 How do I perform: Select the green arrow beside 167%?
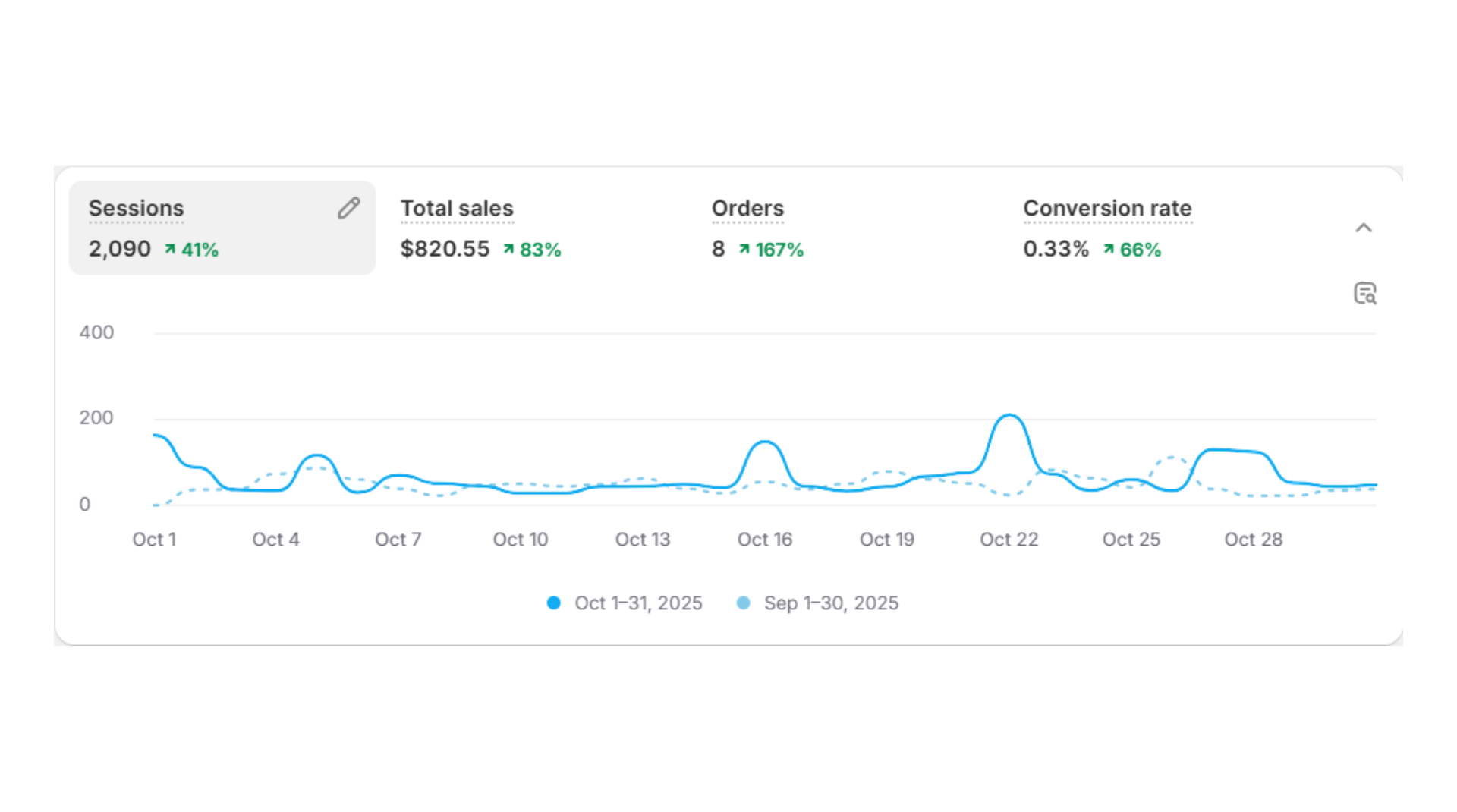744,249
